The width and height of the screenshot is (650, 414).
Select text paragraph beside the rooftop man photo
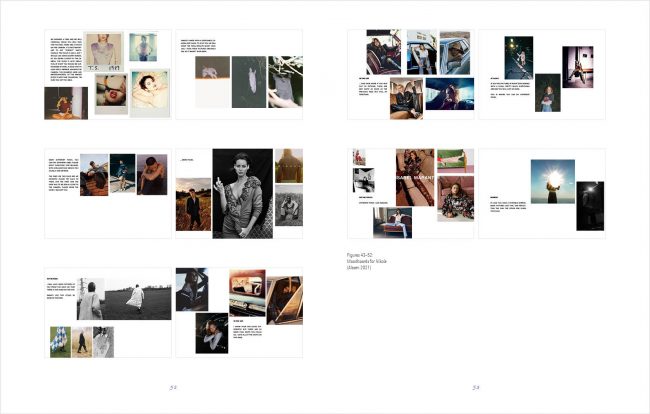point(64,174)
